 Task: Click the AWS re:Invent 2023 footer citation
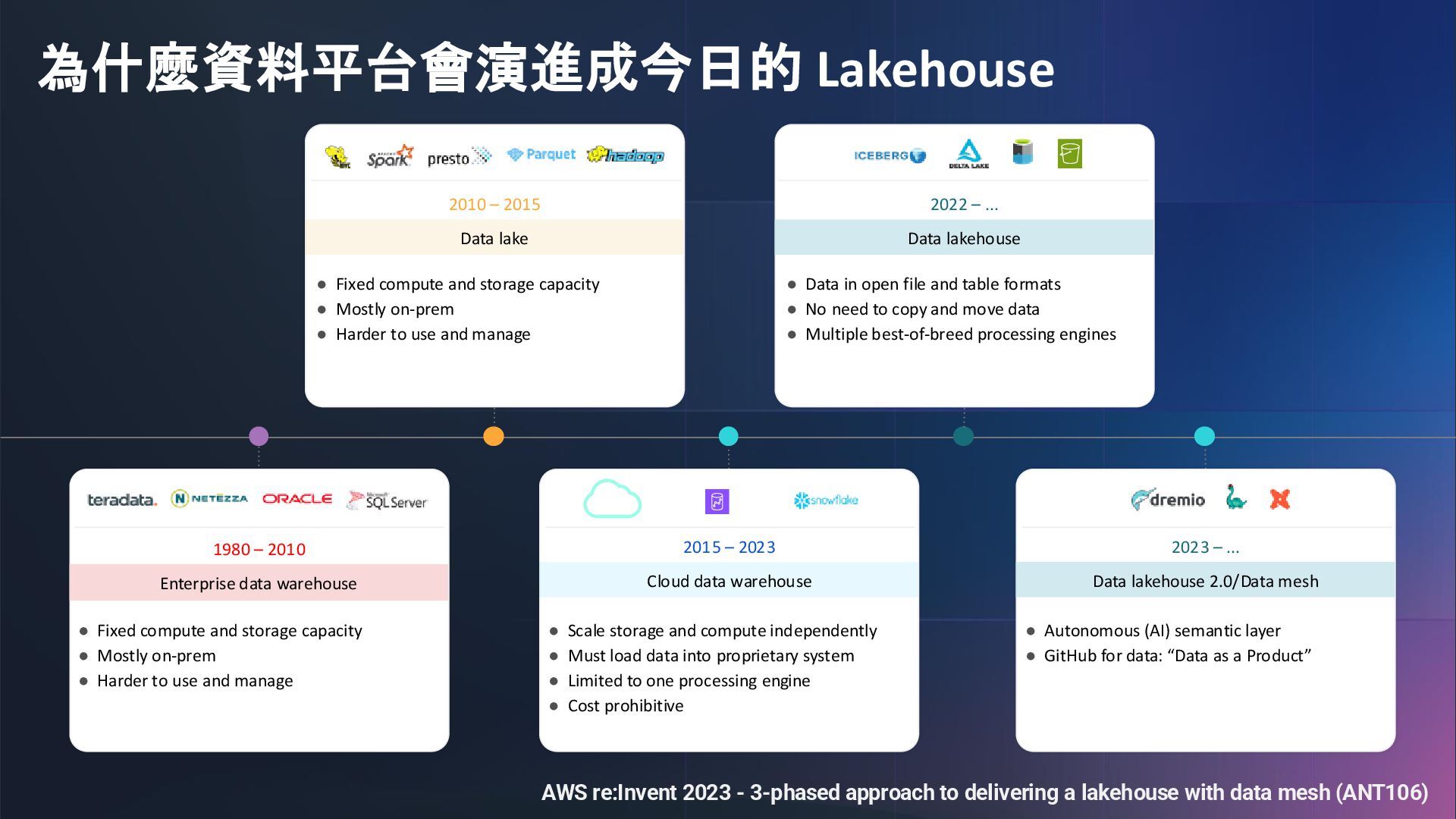coord(984,792)
